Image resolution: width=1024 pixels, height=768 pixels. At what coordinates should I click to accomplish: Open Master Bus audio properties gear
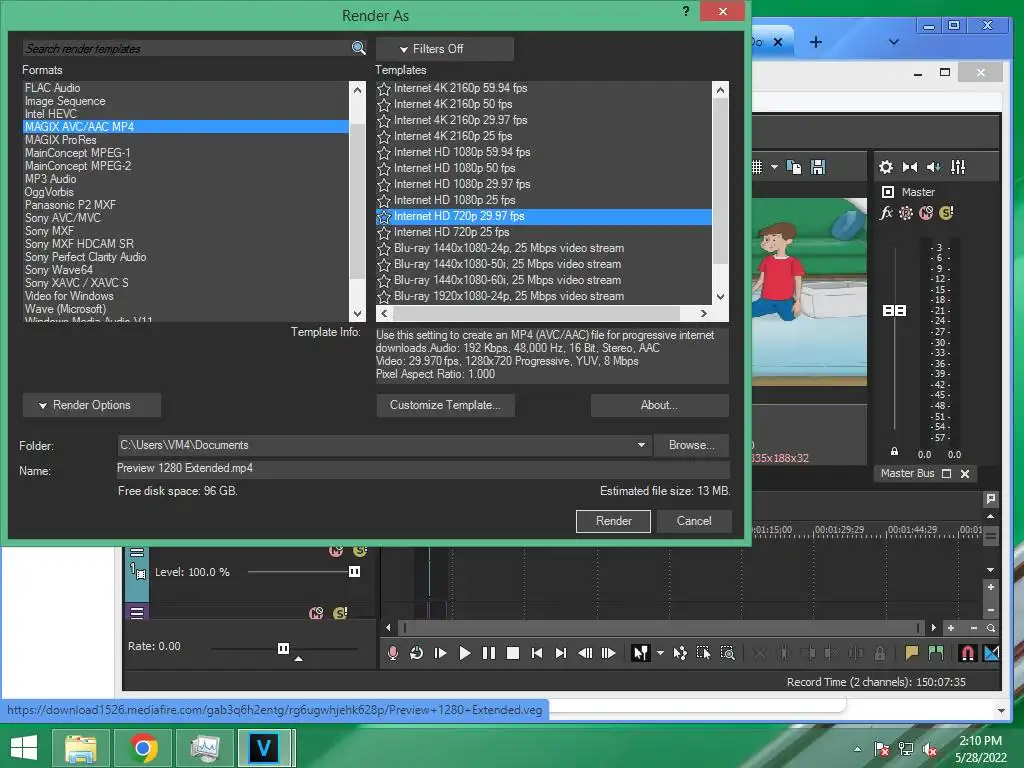coord(886,167)
